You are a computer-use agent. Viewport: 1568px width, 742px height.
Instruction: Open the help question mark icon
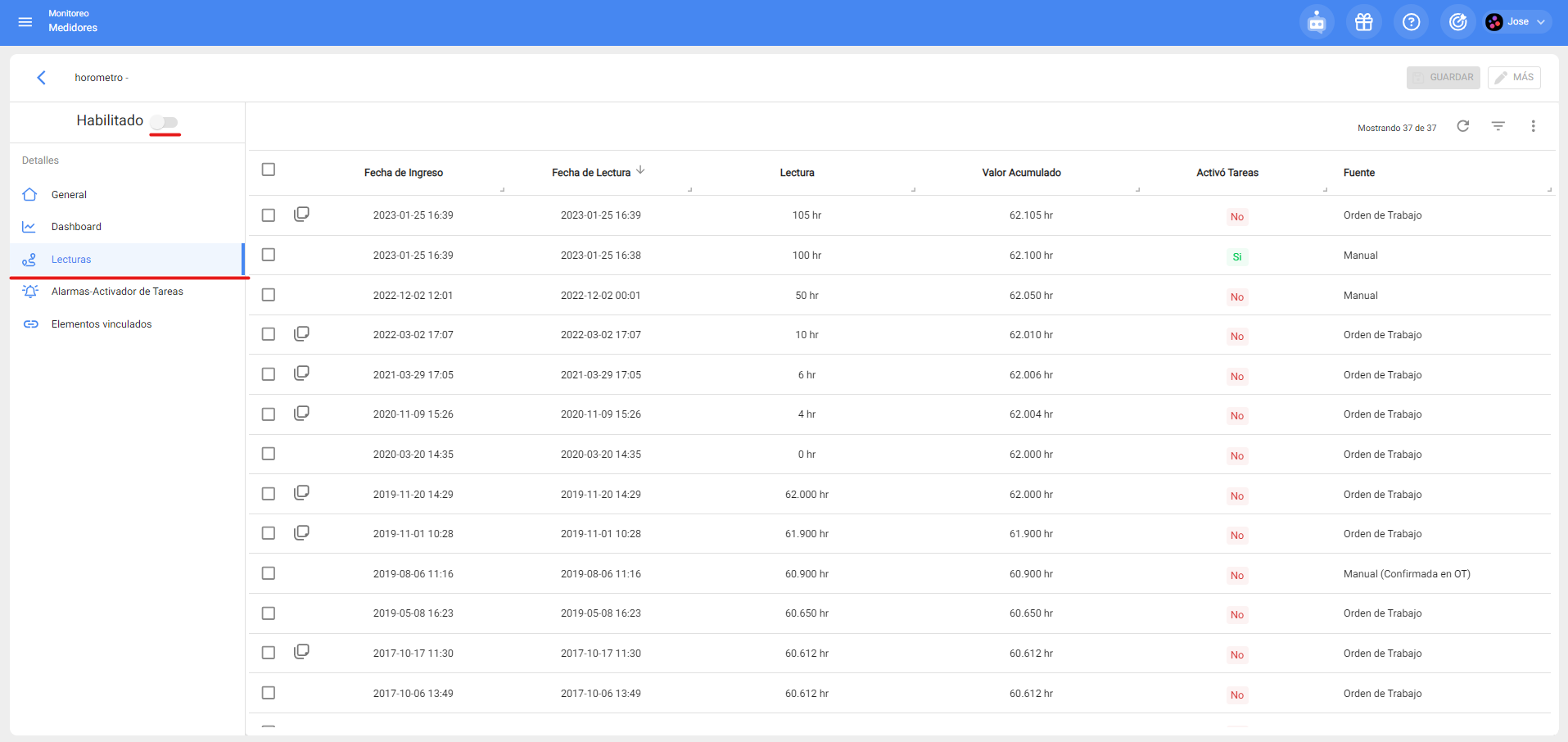[x=1411, y=22]
